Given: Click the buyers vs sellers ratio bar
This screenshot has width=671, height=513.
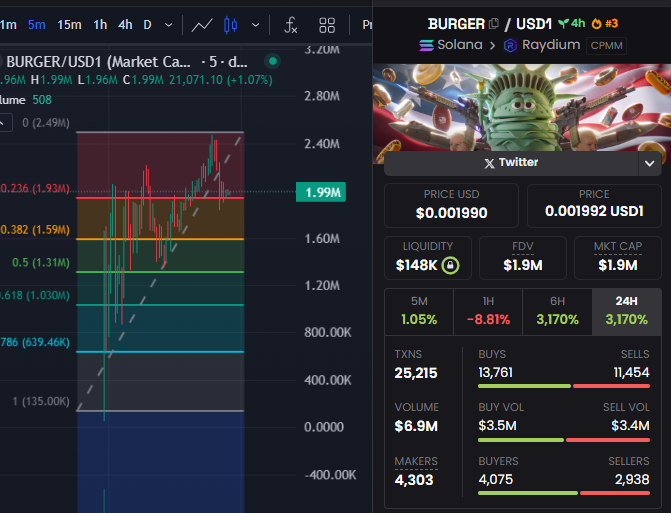Looking at the screenshot, I should pos(564,493).
